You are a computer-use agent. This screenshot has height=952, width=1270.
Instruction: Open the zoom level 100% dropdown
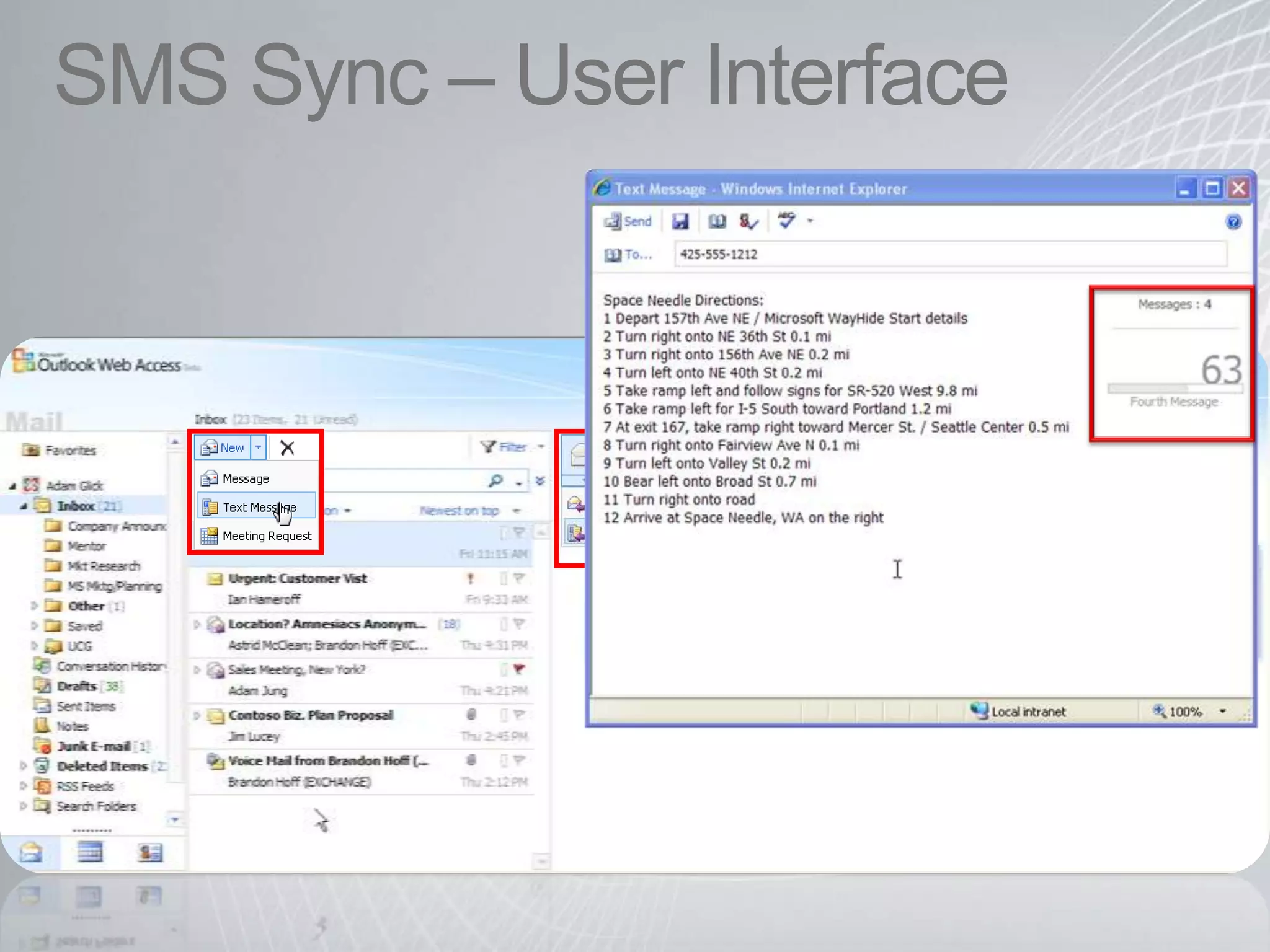[1222, 712]
